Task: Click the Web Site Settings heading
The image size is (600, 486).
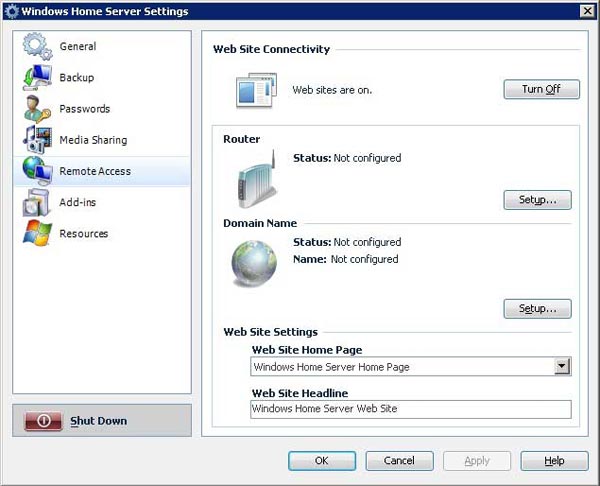Action: coord(271,332)
